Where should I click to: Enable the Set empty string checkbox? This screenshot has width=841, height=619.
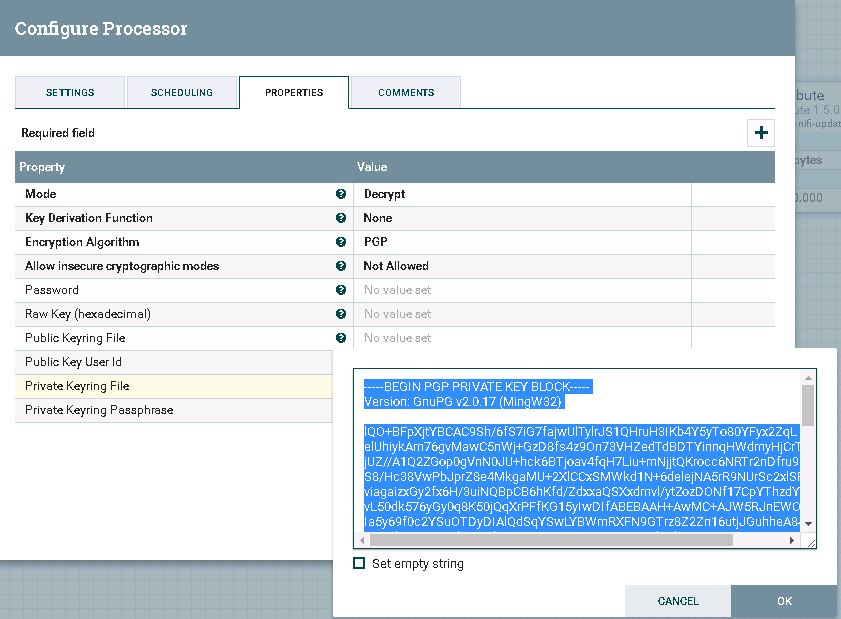click(359, 563)
